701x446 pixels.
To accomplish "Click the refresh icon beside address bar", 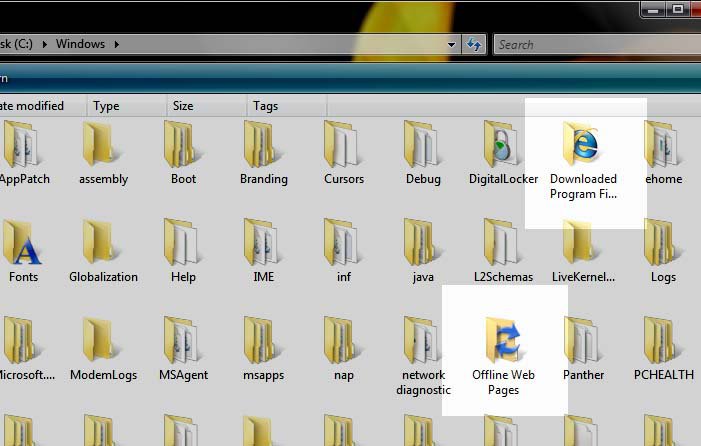I will 474,44.
